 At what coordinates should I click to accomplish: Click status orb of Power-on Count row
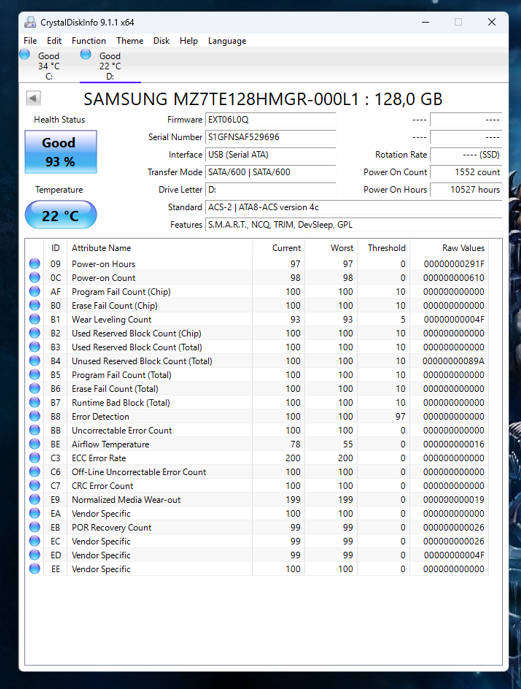[x=34, y=278]
